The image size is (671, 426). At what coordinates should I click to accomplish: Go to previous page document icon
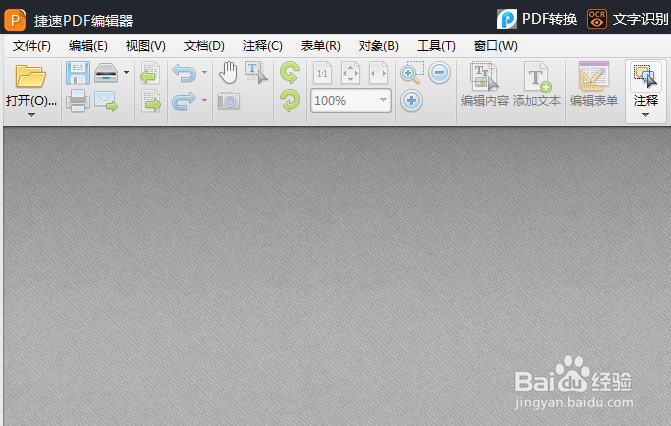(150, 73)
